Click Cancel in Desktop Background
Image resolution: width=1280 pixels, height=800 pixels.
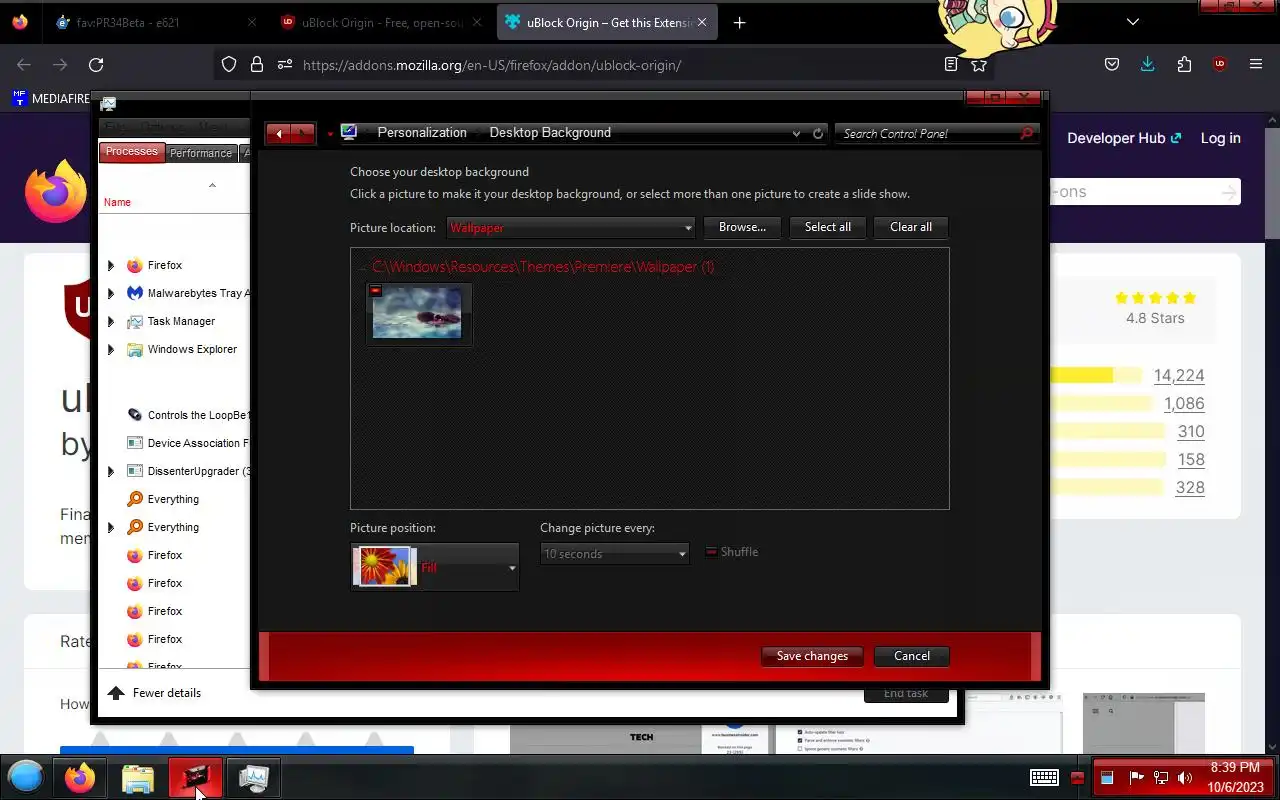pos(912,656)
